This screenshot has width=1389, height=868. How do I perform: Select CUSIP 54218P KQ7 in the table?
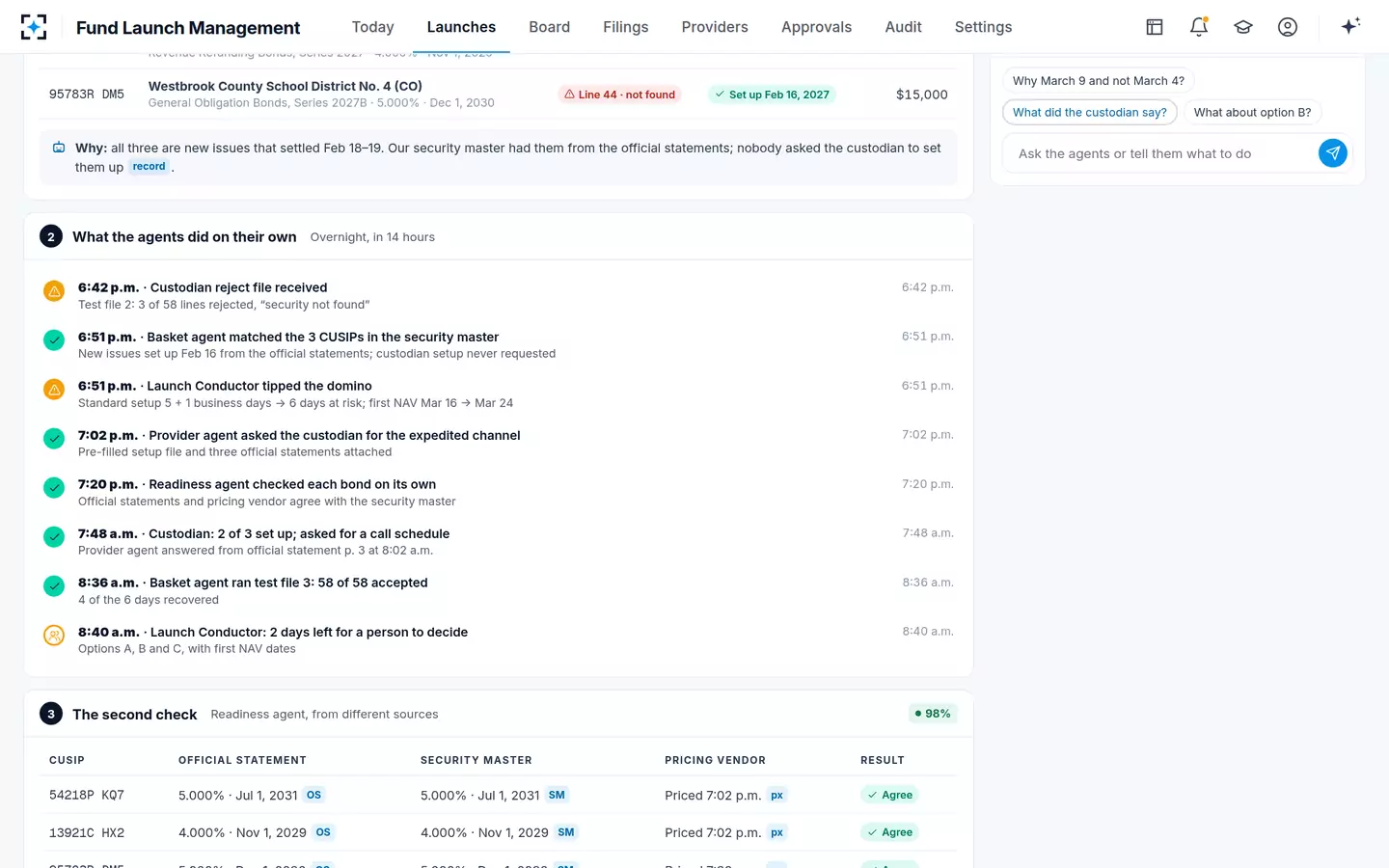pos(87,795)
